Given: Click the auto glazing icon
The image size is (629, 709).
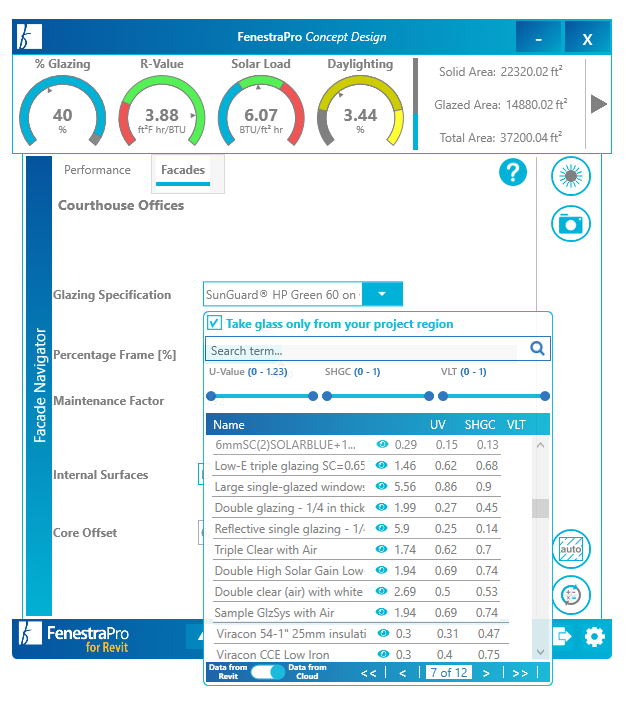Looking at the screenshot, I should click(x=571, y=549).
